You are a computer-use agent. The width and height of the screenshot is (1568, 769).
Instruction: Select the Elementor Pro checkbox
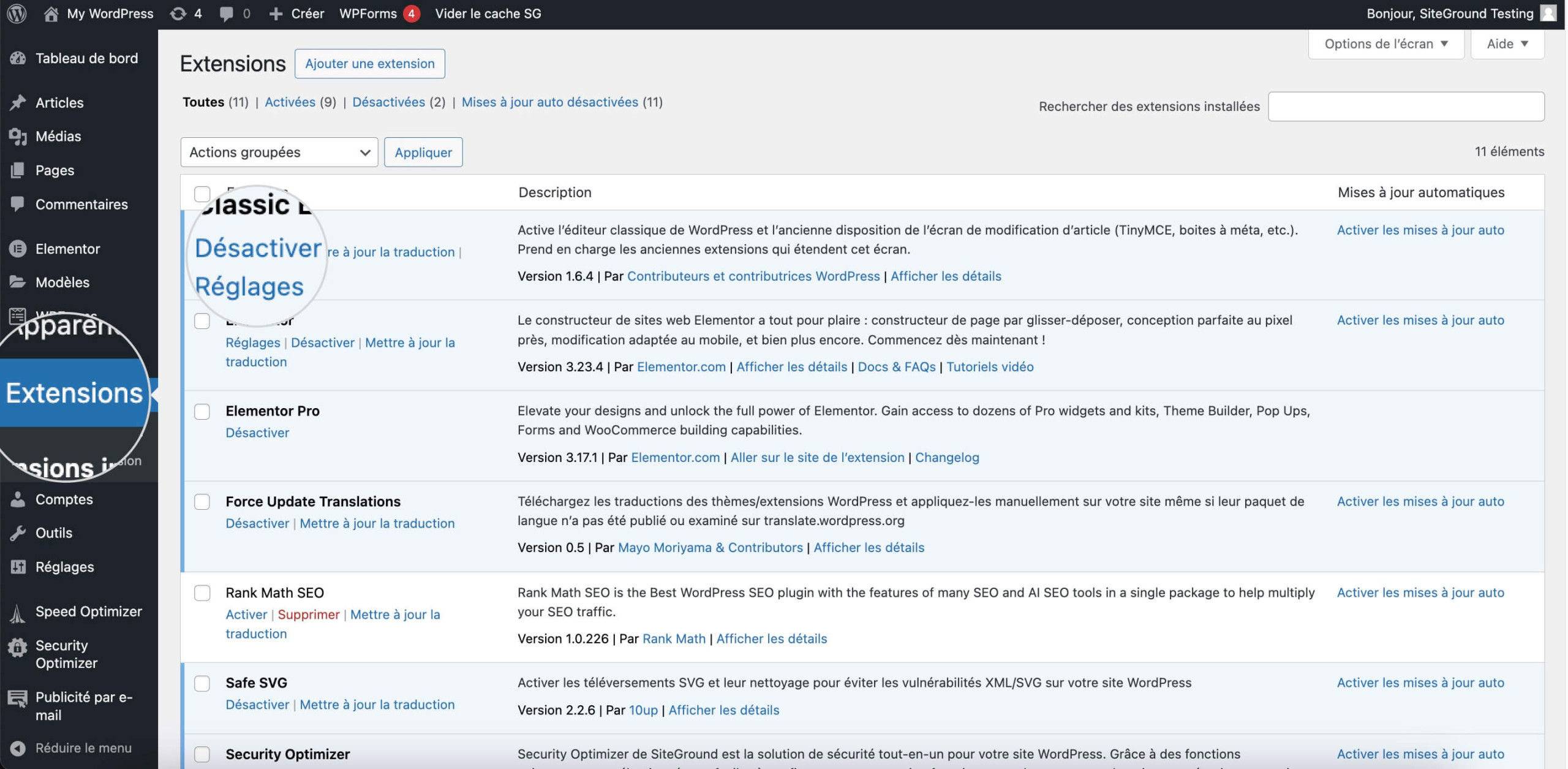click(202, 412)
